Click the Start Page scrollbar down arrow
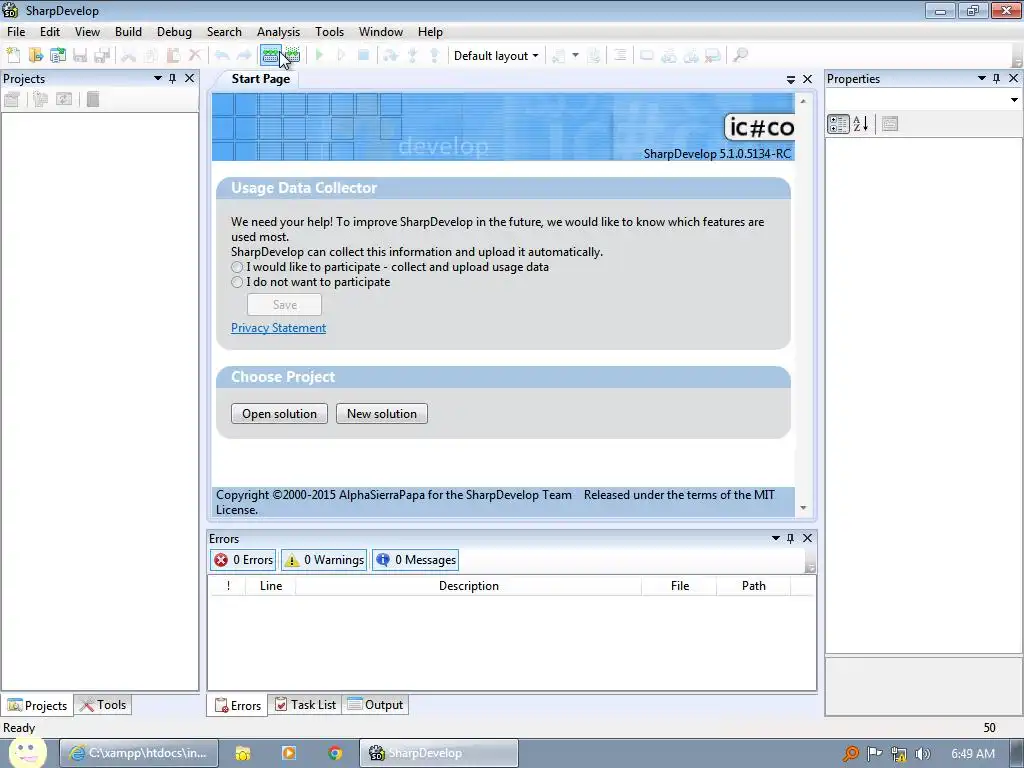Viewport: 1024px width, 768px height. click(x=803, y=507)
